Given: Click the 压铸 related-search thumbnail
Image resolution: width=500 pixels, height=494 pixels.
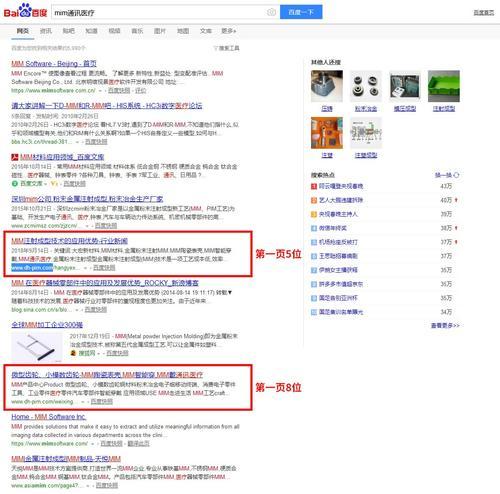Looking at the screenshot, I should pos(327,86).
